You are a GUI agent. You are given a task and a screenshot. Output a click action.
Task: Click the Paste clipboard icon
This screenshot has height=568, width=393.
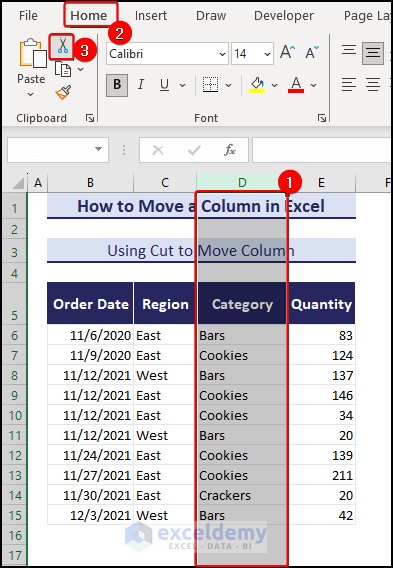(x=32, y=53)
